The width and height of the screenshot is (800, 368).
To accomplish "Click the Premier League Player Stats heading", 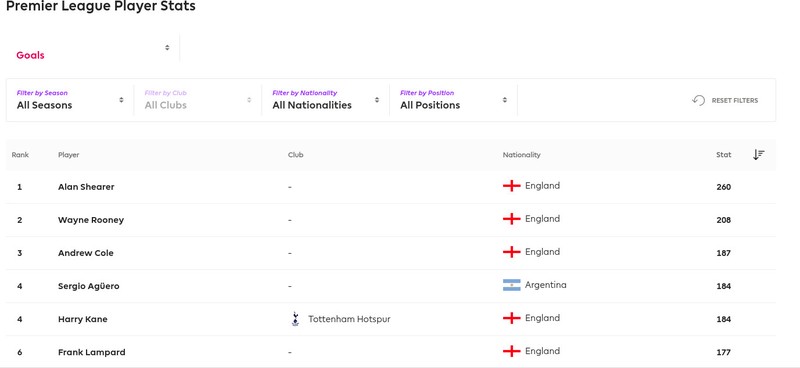I will [x=101, y=7].
